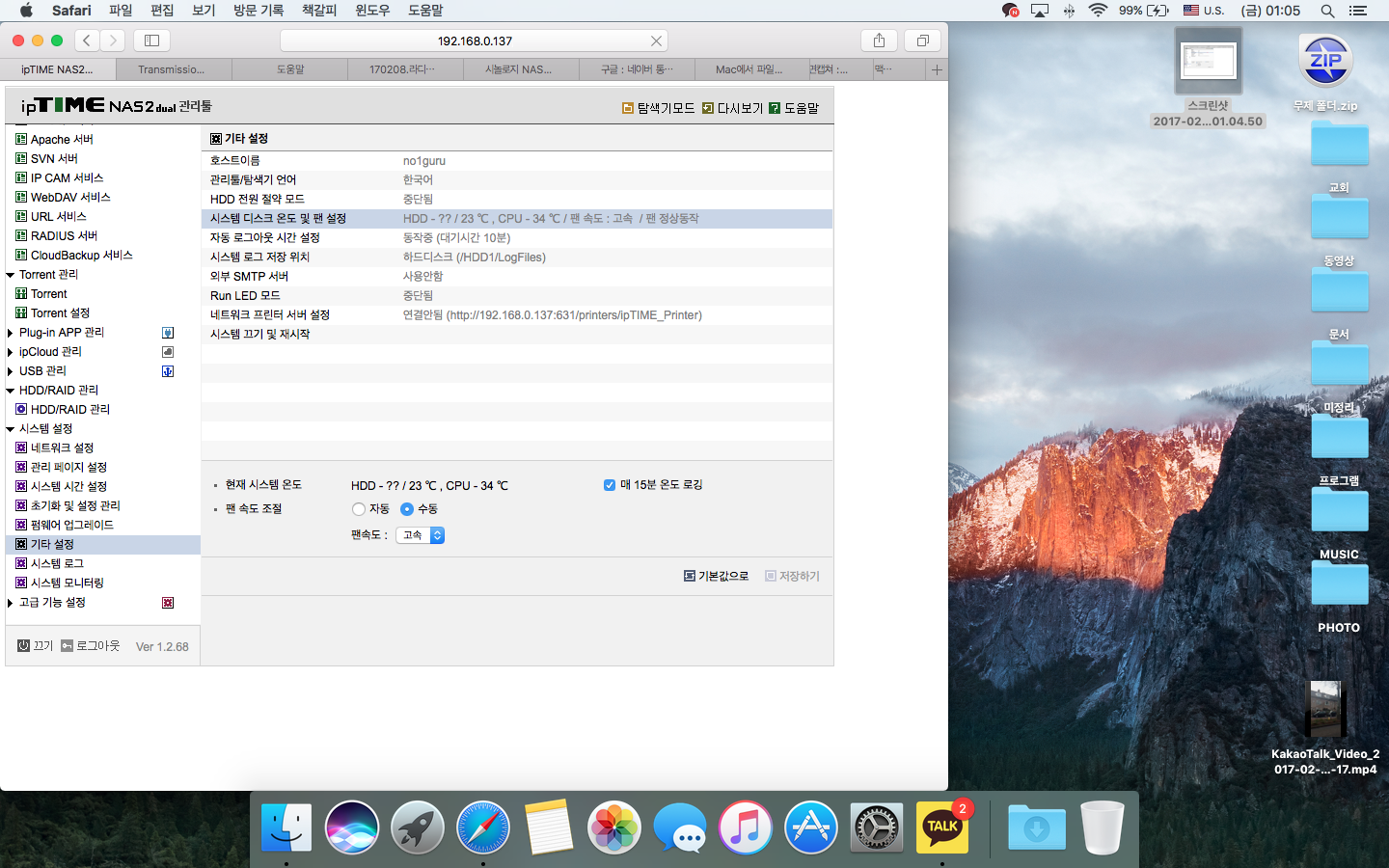1389x868 pixels.
Task: Open Finder from the dock
Action: tap(286, 827)
